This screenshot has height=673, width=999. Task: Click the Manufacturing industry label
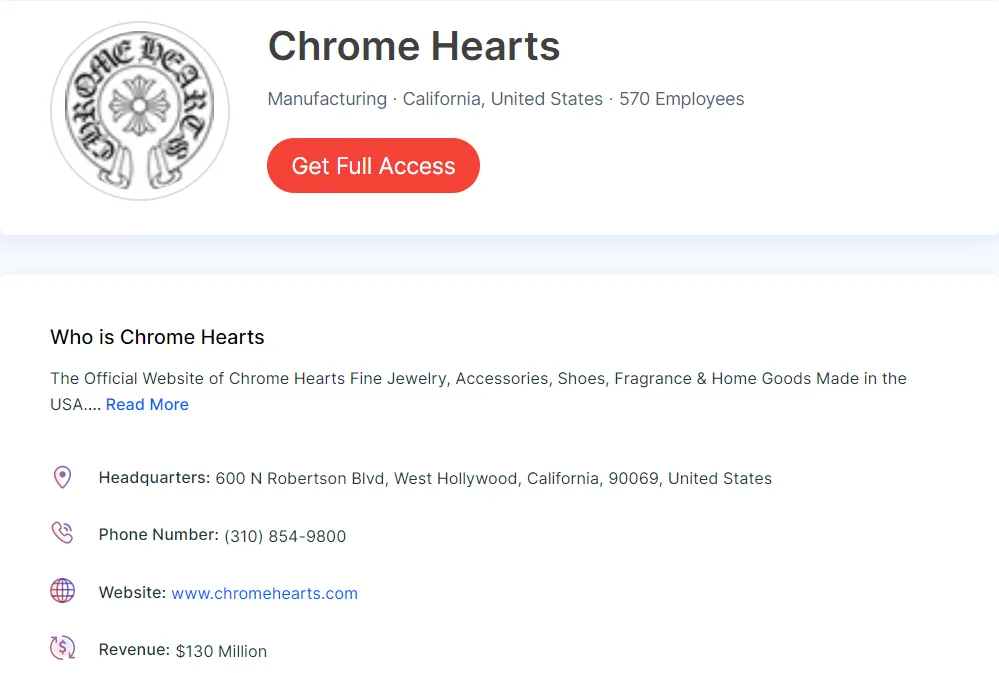[326, 99]
